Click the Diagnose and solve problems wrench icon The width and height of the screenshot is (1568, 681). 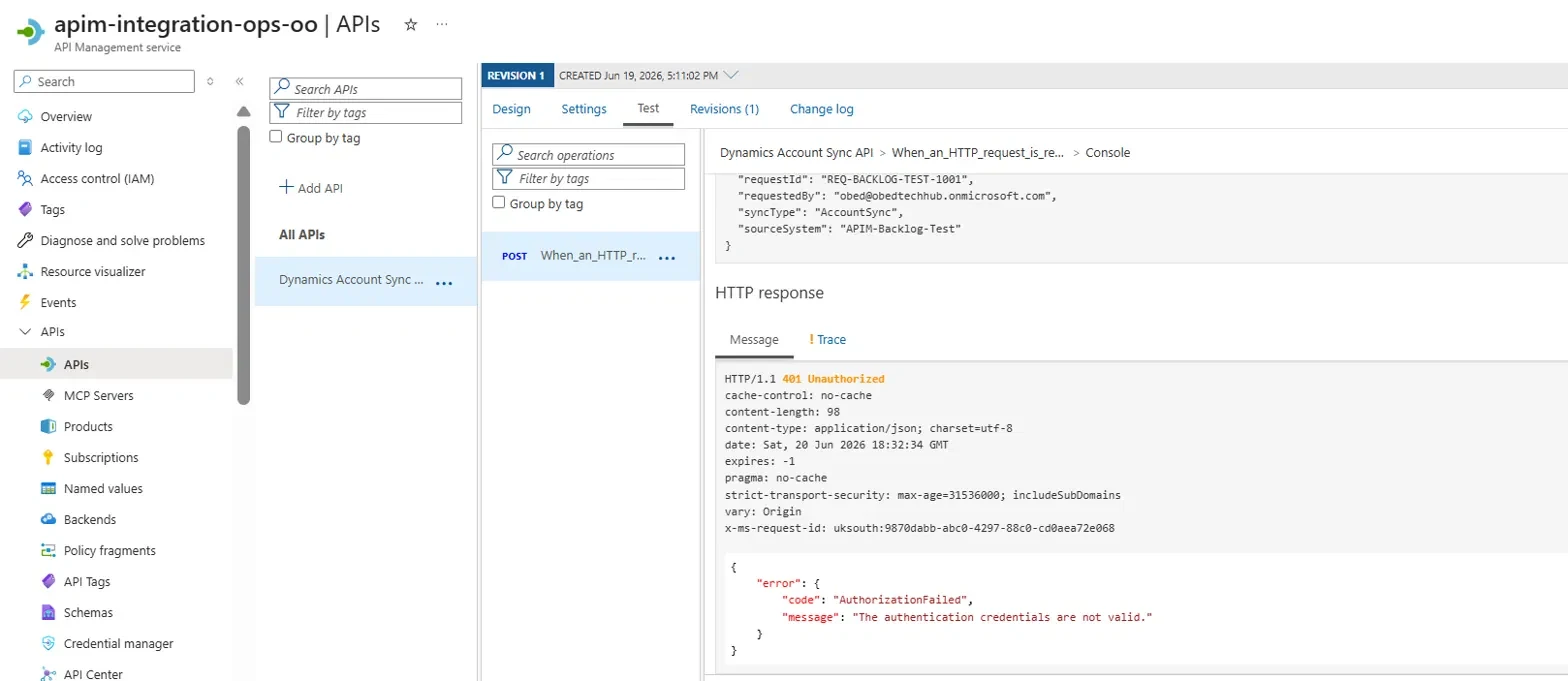click(26, 241)
